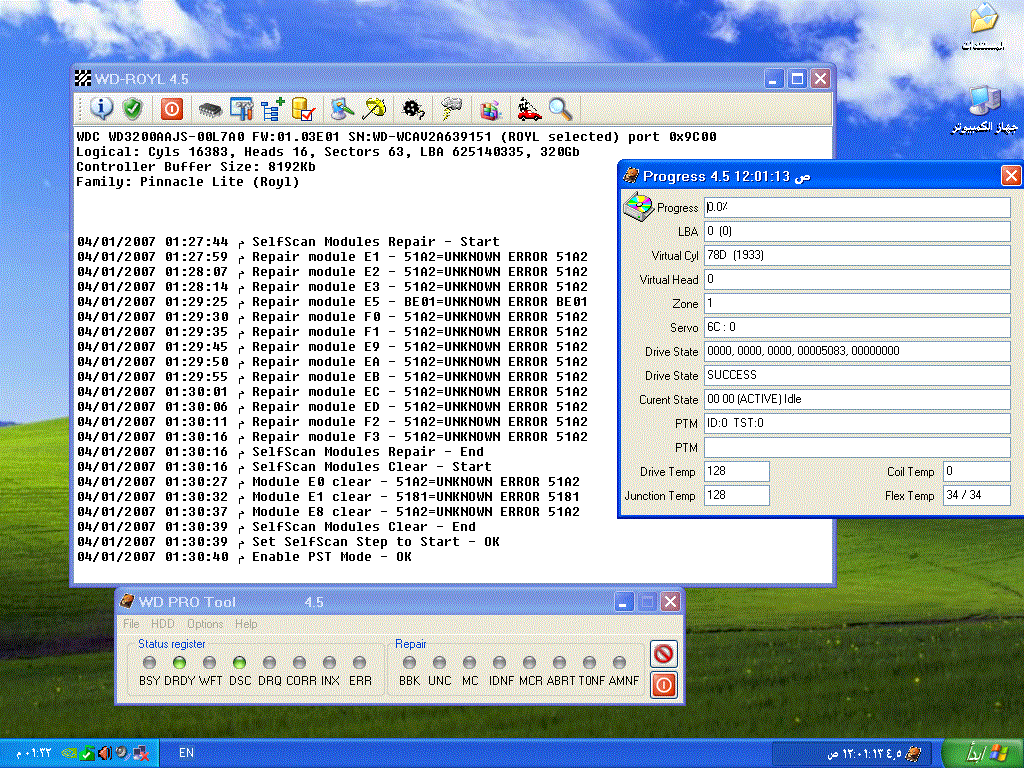This screenshot has width=1024, height=768.
Task: Close the Progress 4.5 window
Action: 1011,176
